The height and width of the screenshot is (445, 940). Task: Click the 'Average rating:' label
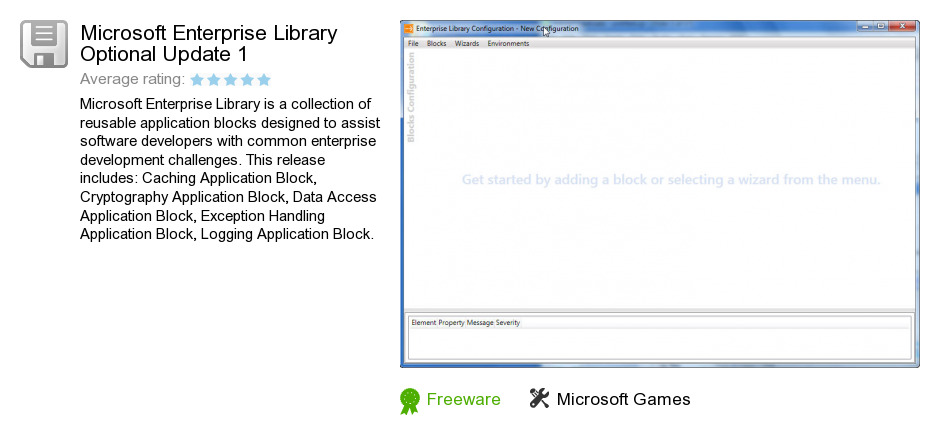(132, 79)
